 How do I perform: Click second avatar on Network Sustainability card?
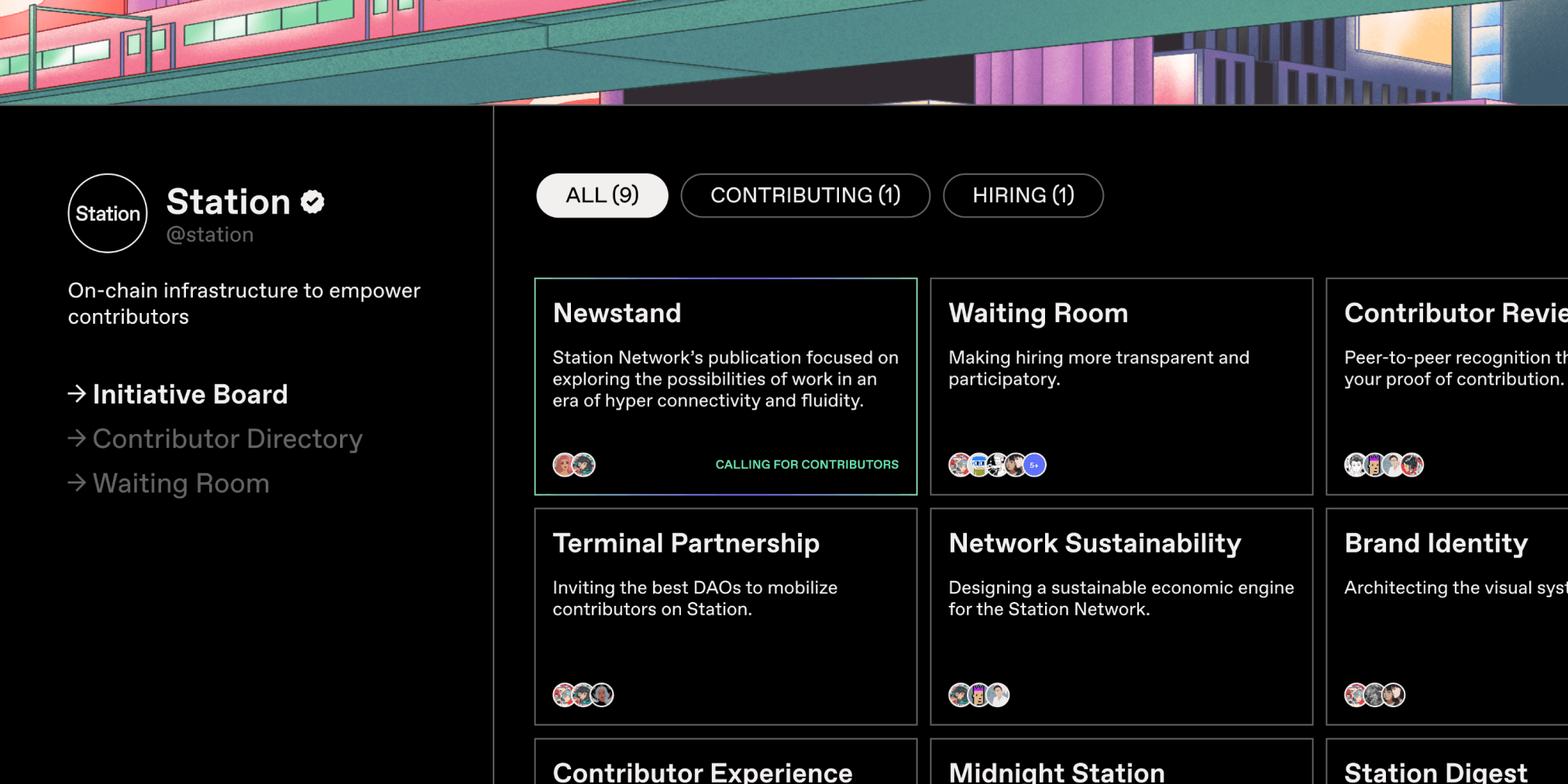tap(979, 695)
